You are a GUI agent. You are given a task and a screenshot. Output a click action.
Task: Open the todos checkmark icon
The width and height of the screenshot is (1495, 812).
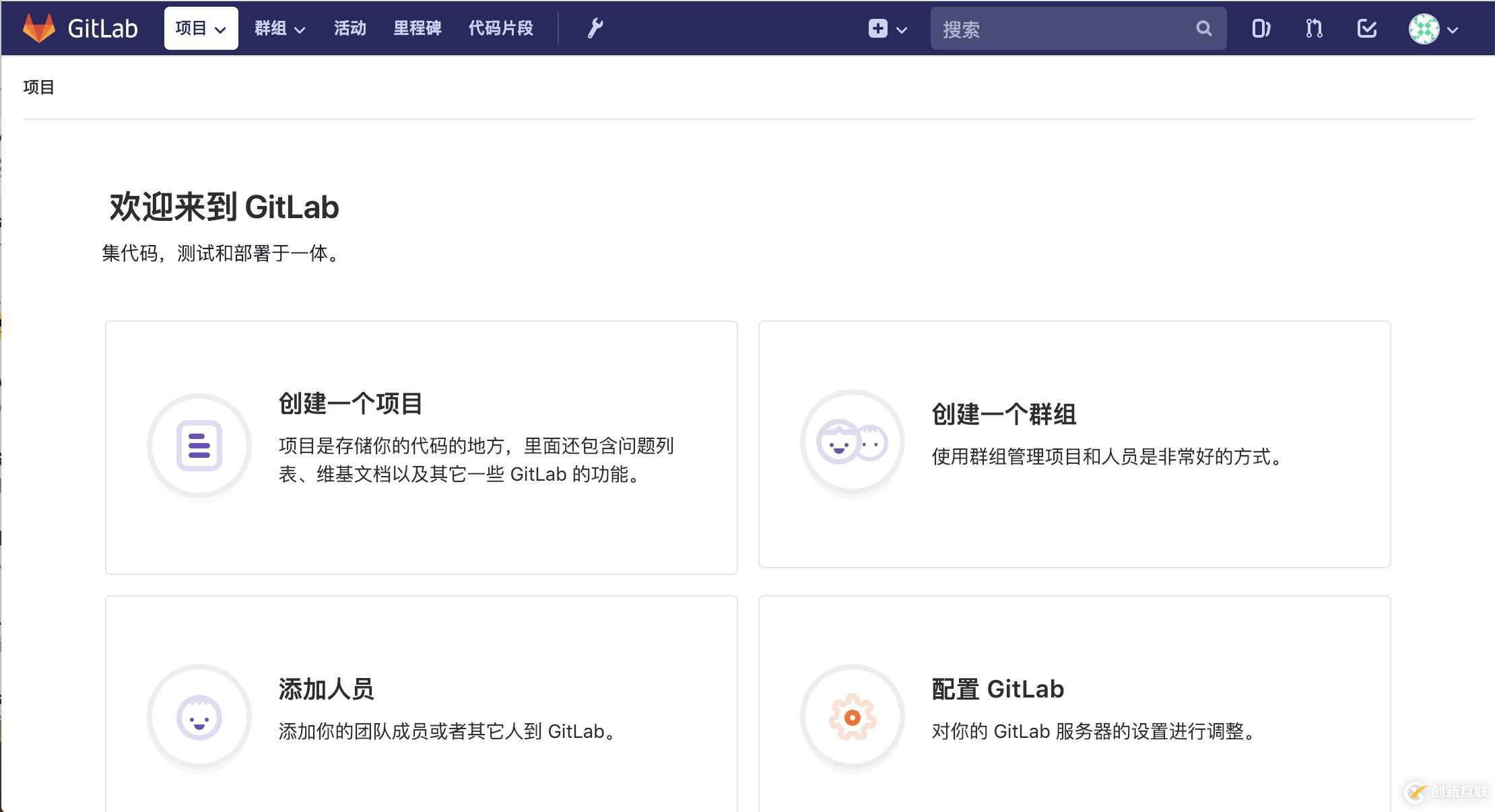(x=1366, y=28)
